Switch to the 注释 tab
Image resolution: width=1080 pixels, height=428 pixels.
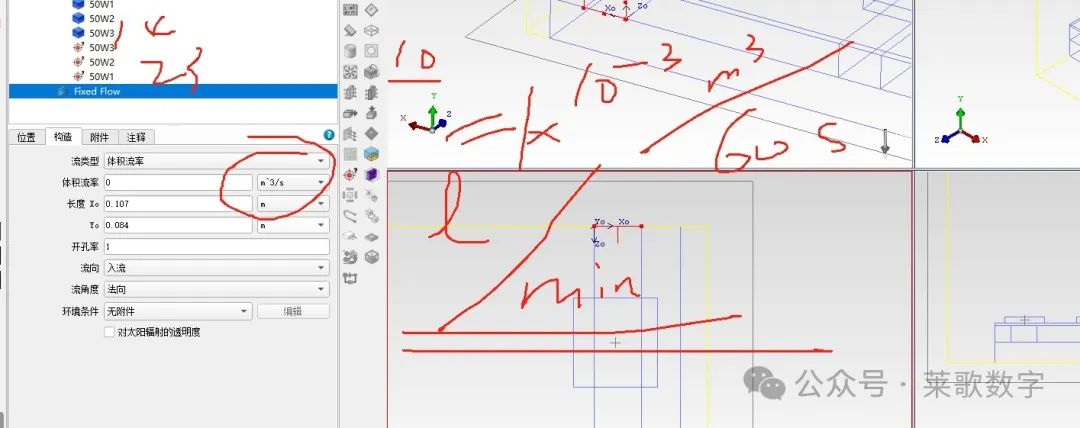click(x=136, y=137)
